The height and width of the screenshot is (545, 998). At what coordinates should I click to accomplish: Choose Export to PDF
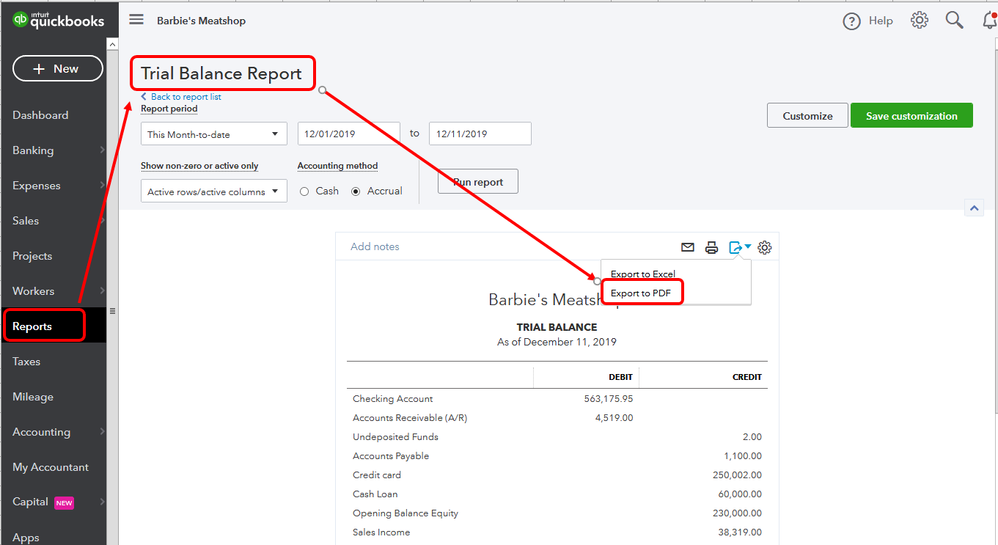click(x=641, y=293)
